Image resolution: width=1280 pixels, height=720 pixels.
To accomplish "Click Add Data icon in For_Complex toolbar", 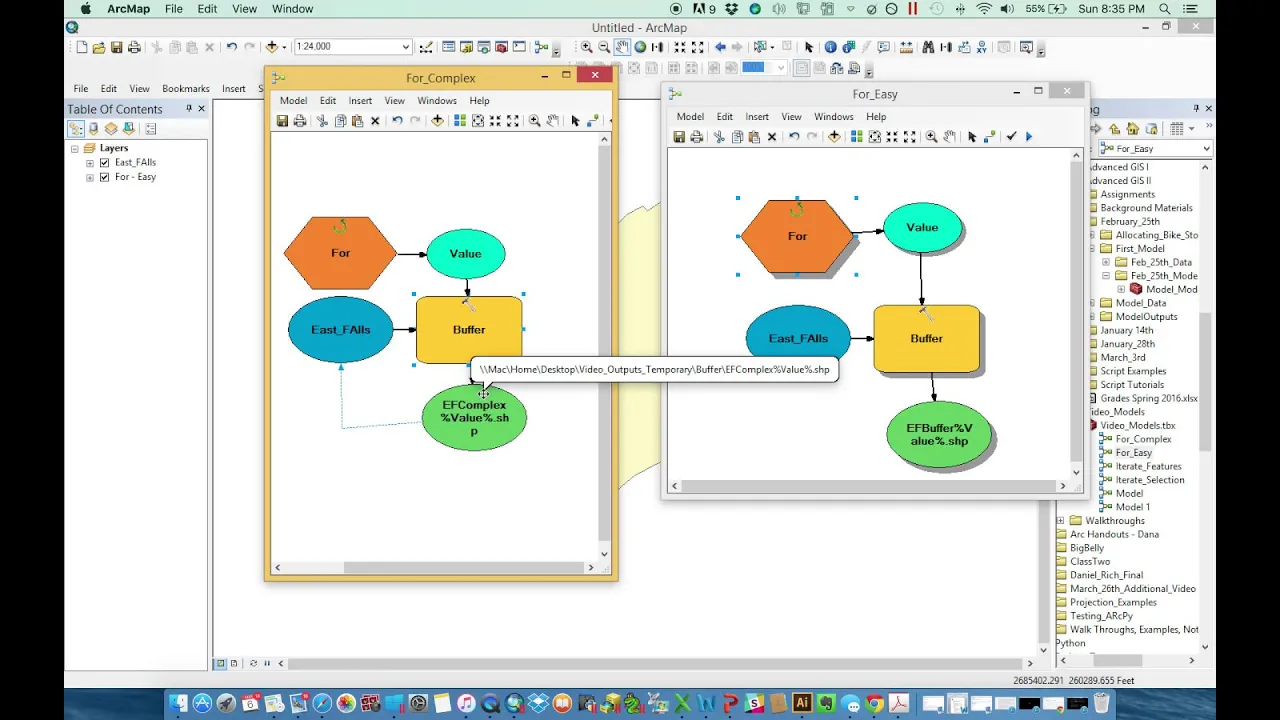I will tap(437, 121).
